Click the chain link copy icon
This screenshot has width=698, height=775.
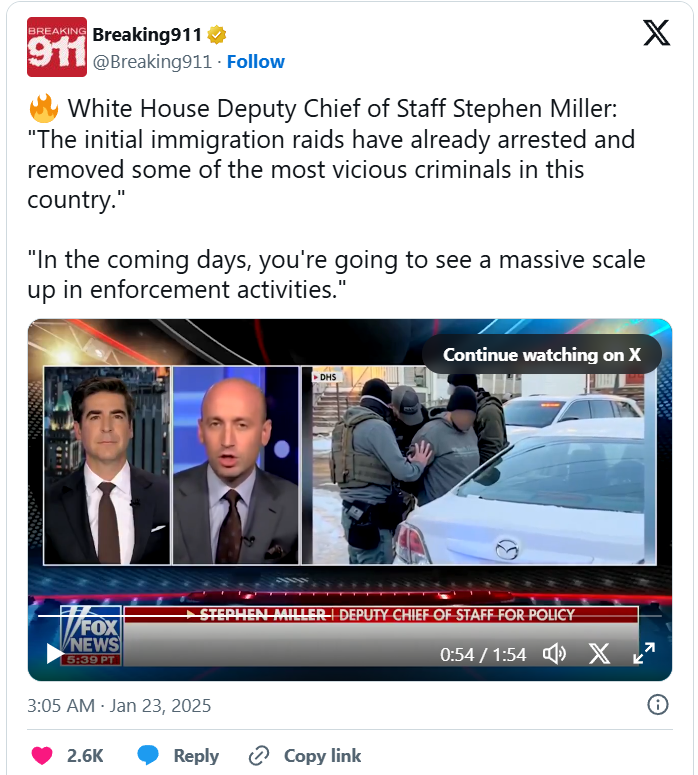[259, 756]
